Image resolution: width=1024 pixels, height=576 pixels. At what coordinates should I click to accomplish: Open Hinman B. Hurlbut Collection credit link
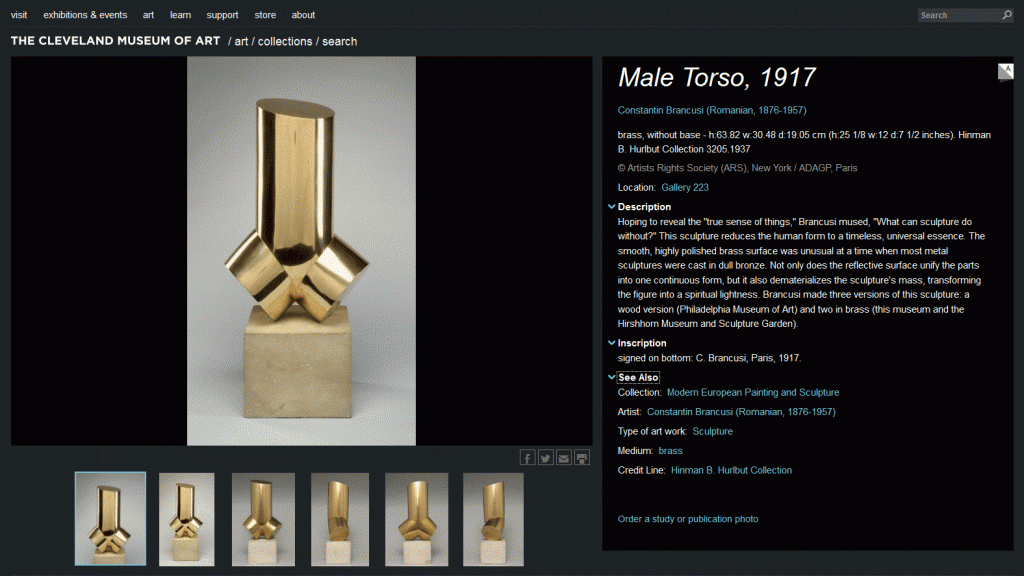pos(731,470)
